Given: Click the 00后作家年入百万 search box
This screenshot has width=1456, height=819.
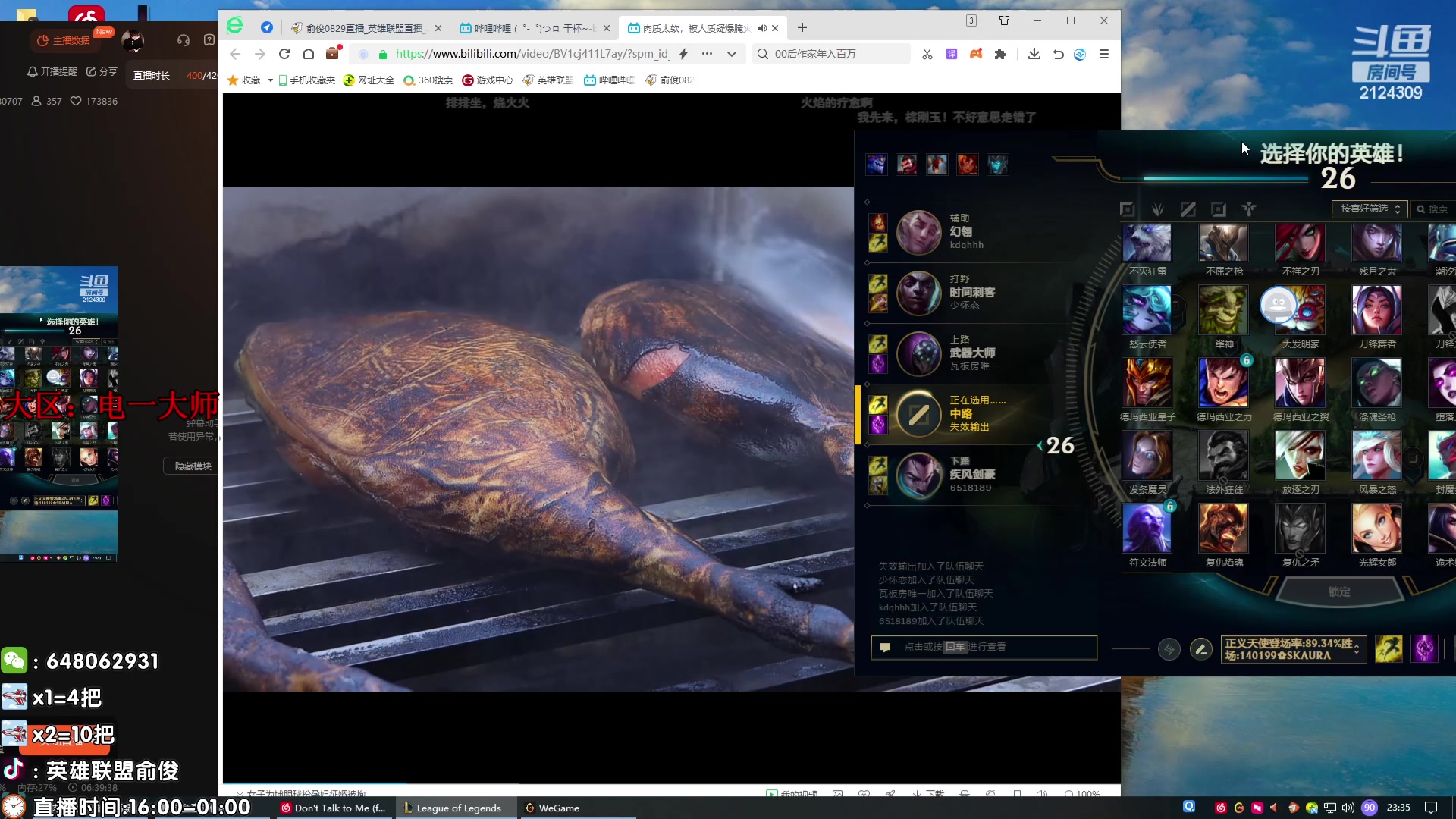Looking at the screenshot, I should coord(832,54).
